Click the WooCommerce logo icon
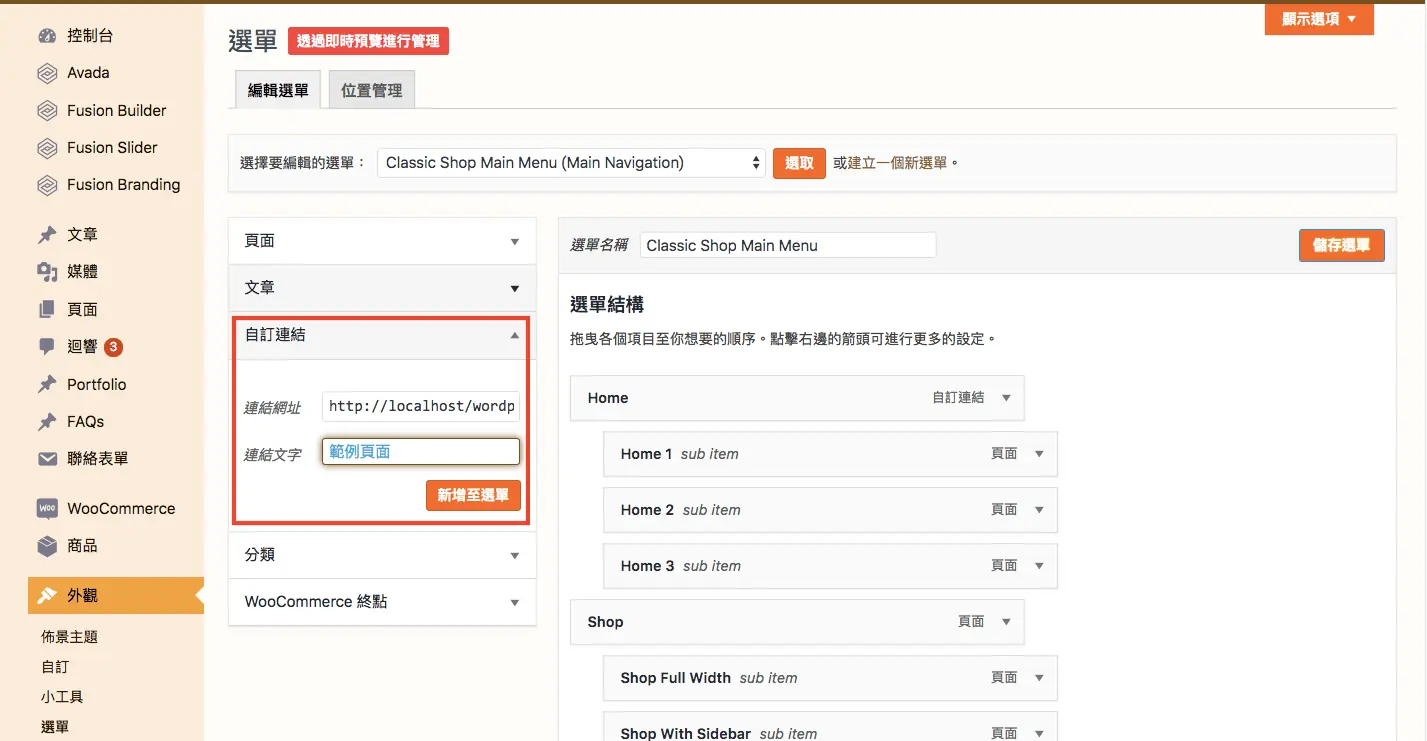This screenshot has height=741, width=1427. 47,509
